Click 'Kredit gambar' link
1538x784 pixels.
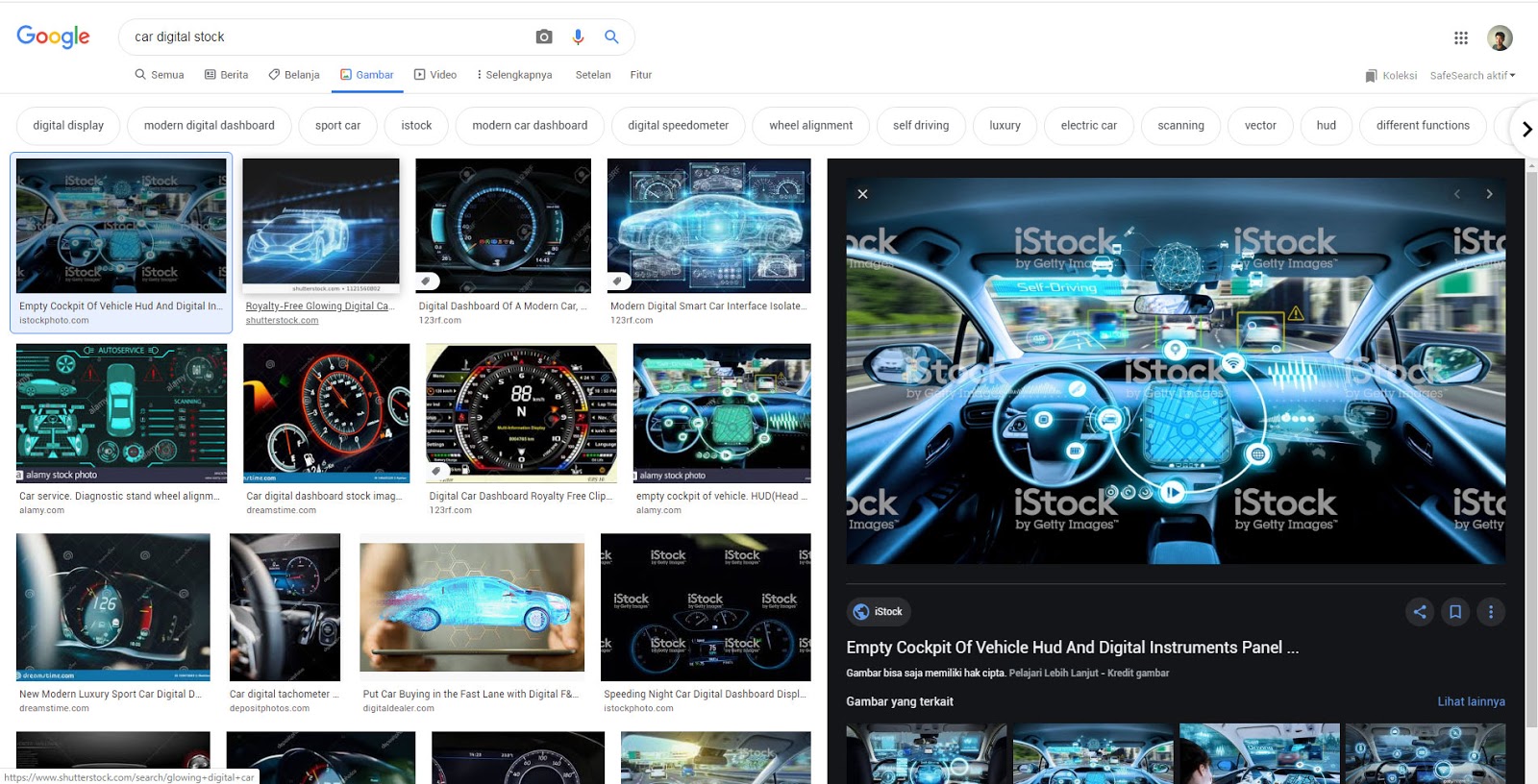click(x=1138, y=674)
